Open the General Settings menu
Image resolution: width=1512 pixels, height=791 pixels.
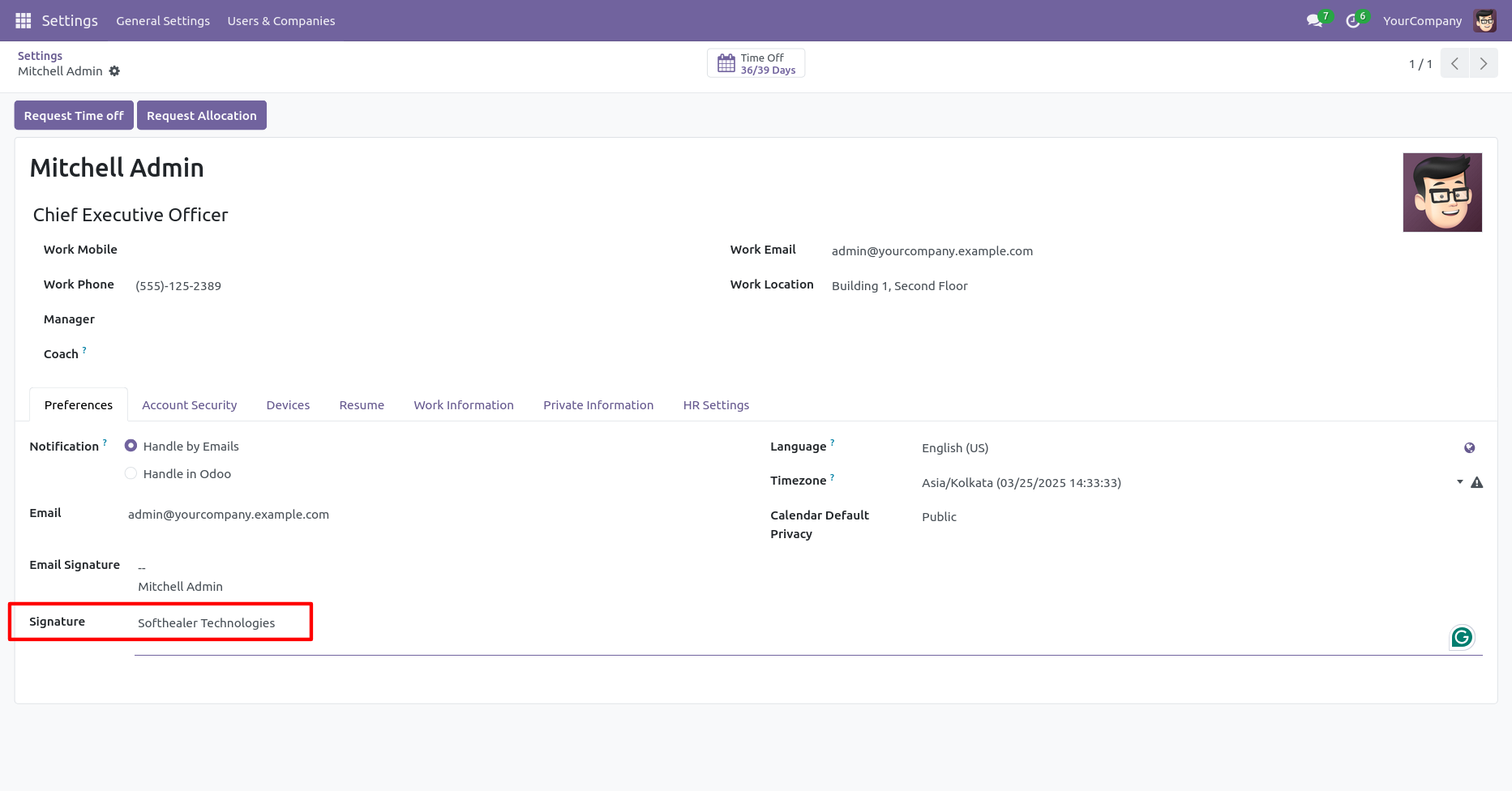coord(163,21)
